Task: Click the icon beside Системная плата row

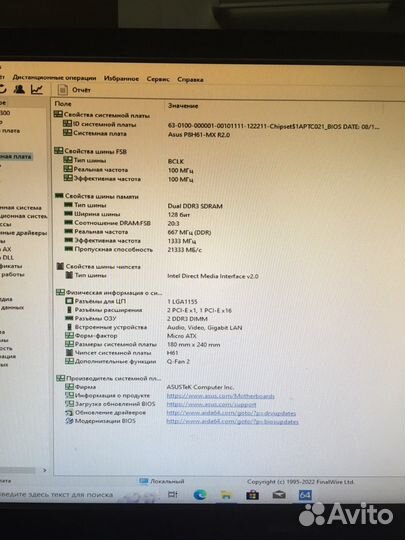Action: (x=67, y=133)
